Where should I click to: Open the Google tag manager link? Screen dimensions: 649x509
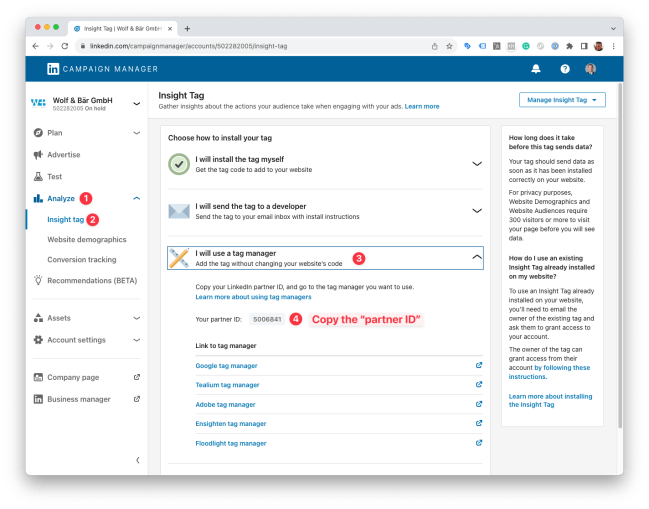[226, 366]
